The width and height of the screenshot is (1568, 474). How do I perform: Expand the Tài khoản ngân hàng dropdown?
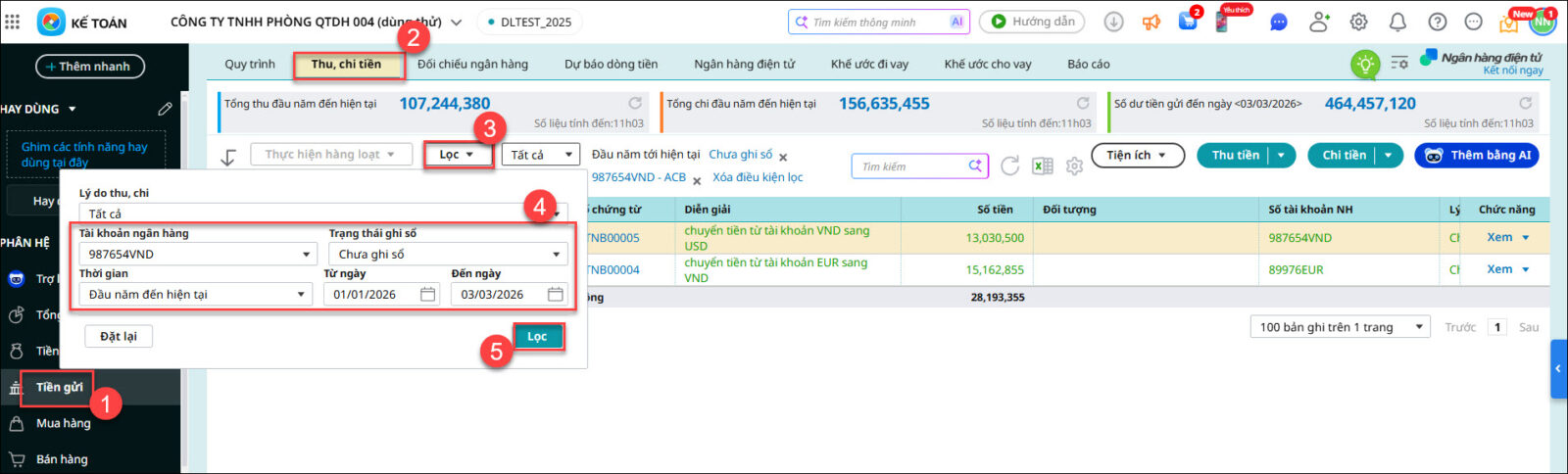point(307,255)
